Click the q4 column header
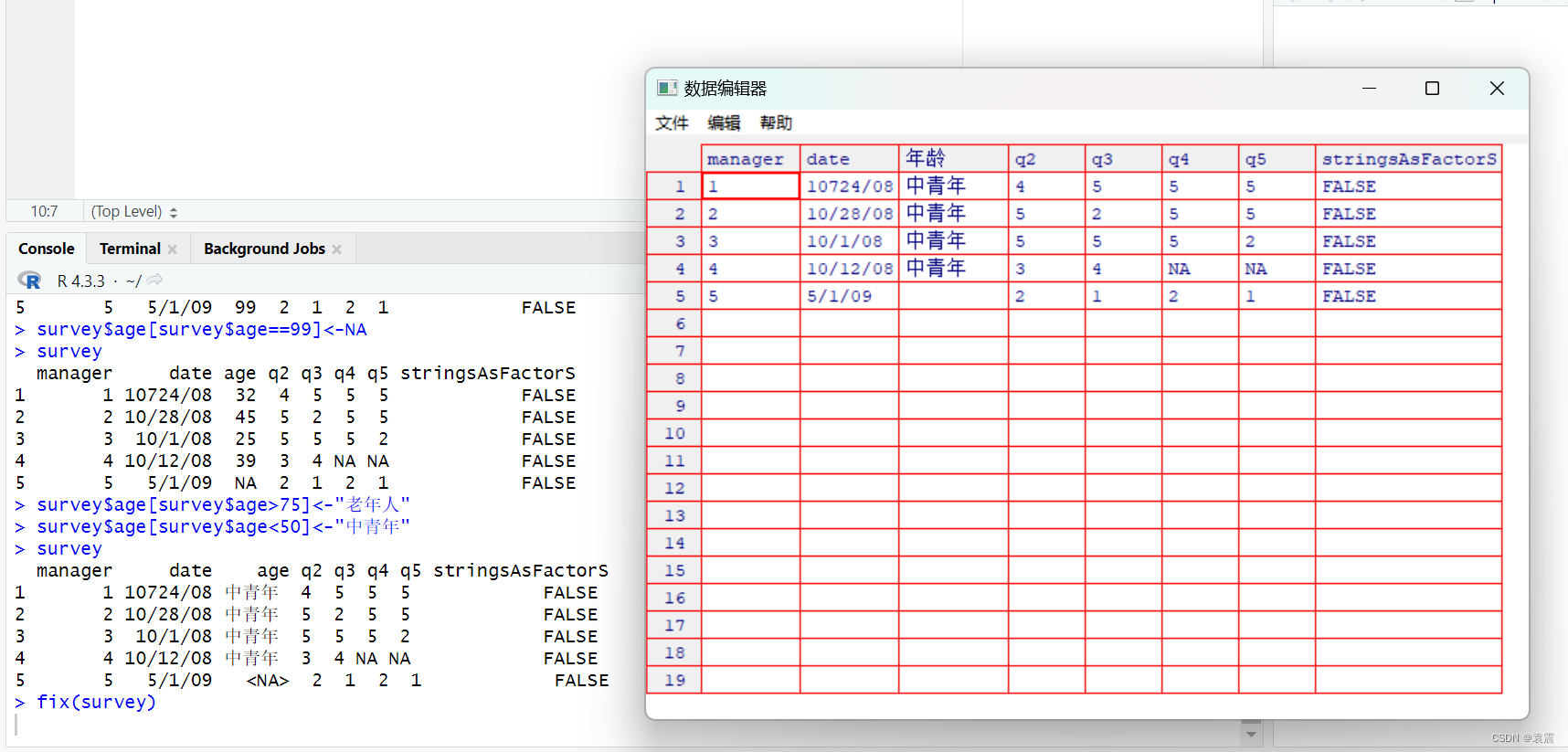This screenshot has width=1568, height=752. click(1200, 158)
